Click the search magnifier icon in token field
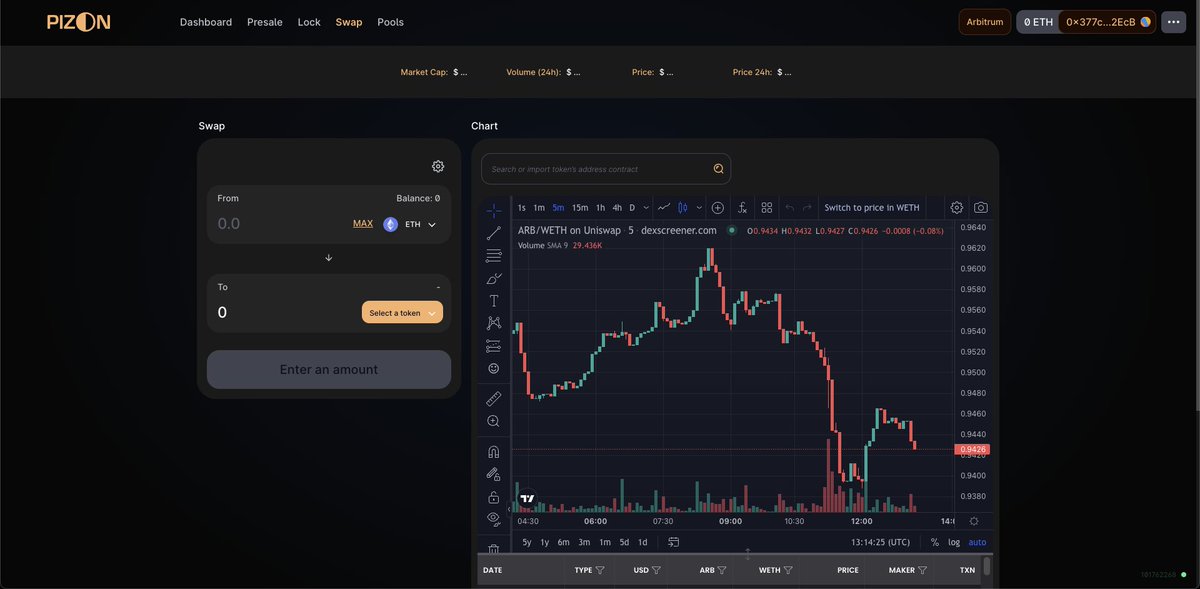Screen dimensions: 1200x589 pyautogui.click(x=718, y=169)
